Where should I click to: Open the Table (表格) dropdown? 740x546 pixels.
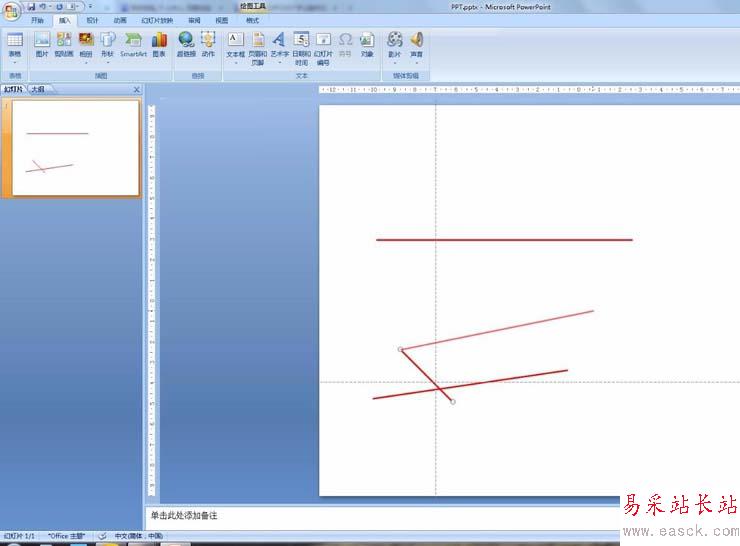[15, 48]
